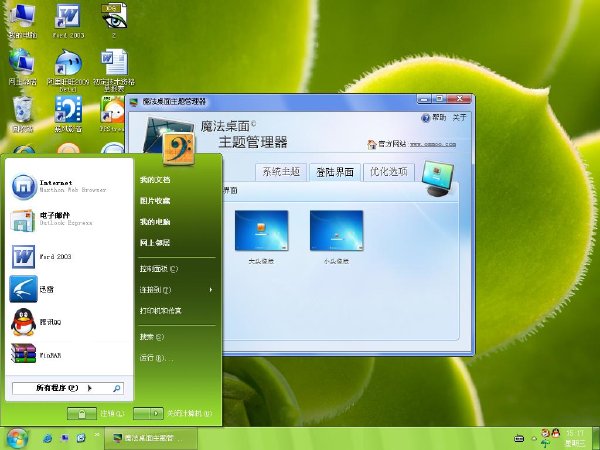Viewport: 600px width, 450px height.
Task: Open the Recycle Bin on desktop
Action: point(22,114)
